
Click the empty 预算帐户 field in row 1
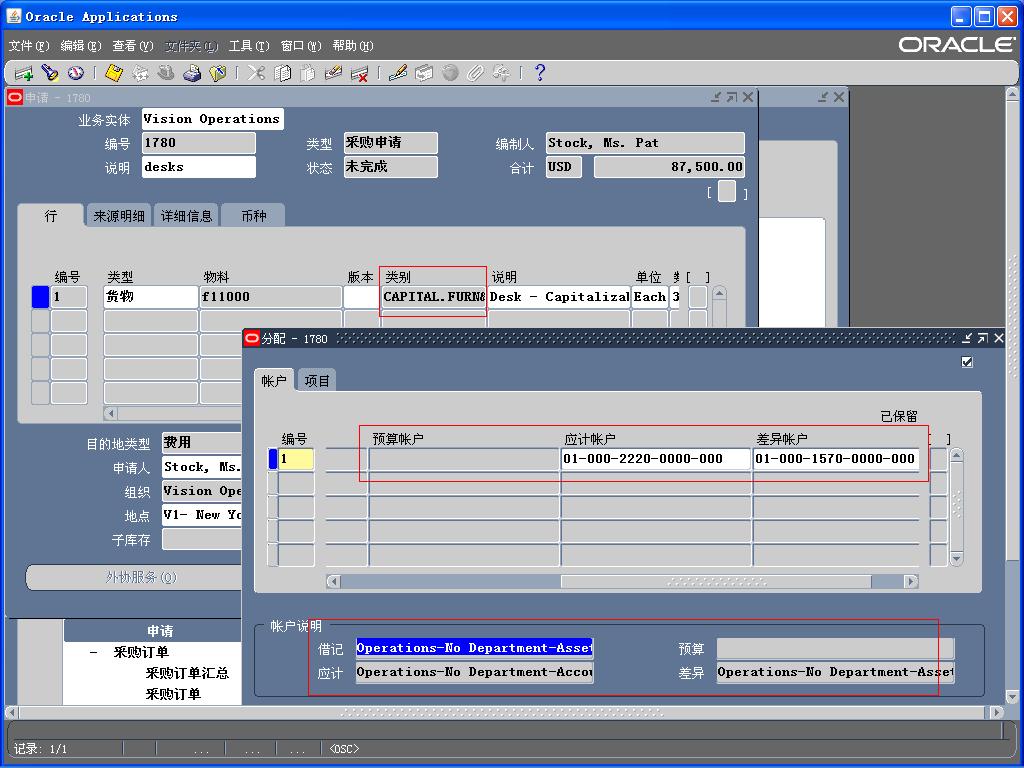464,459
